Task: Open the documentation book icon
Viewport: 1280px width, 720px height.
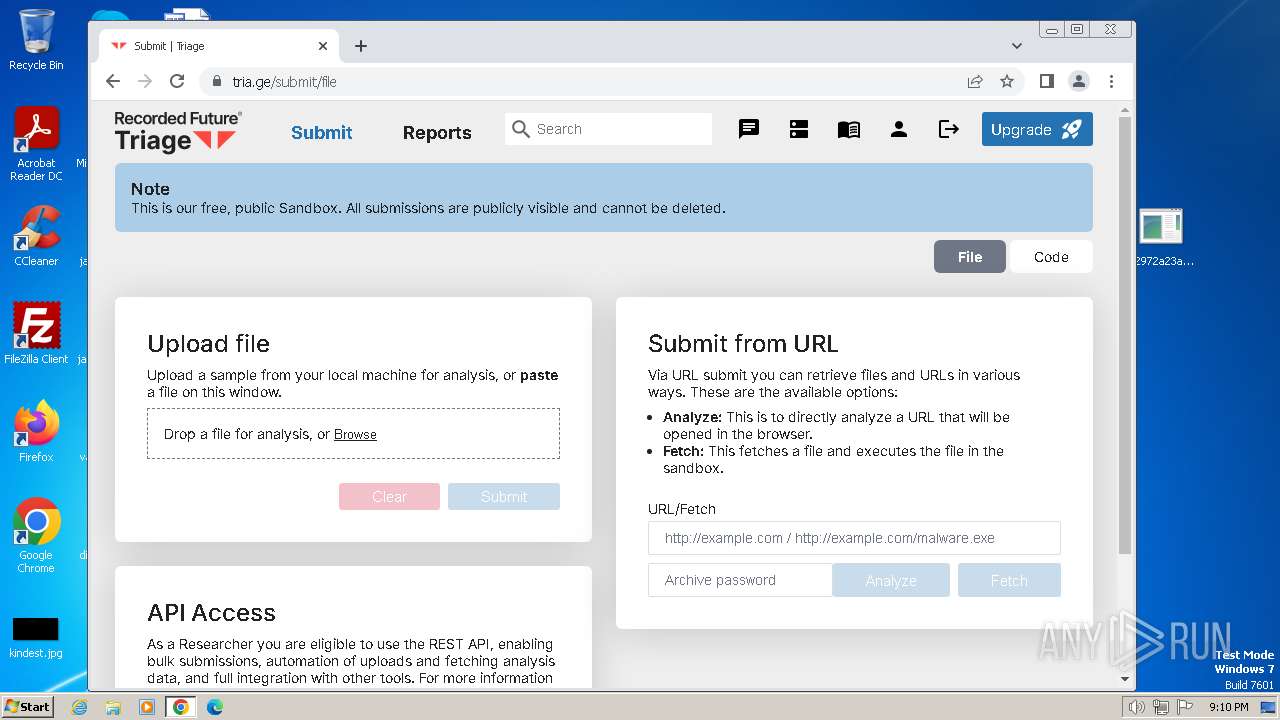Action: (849, 129)
